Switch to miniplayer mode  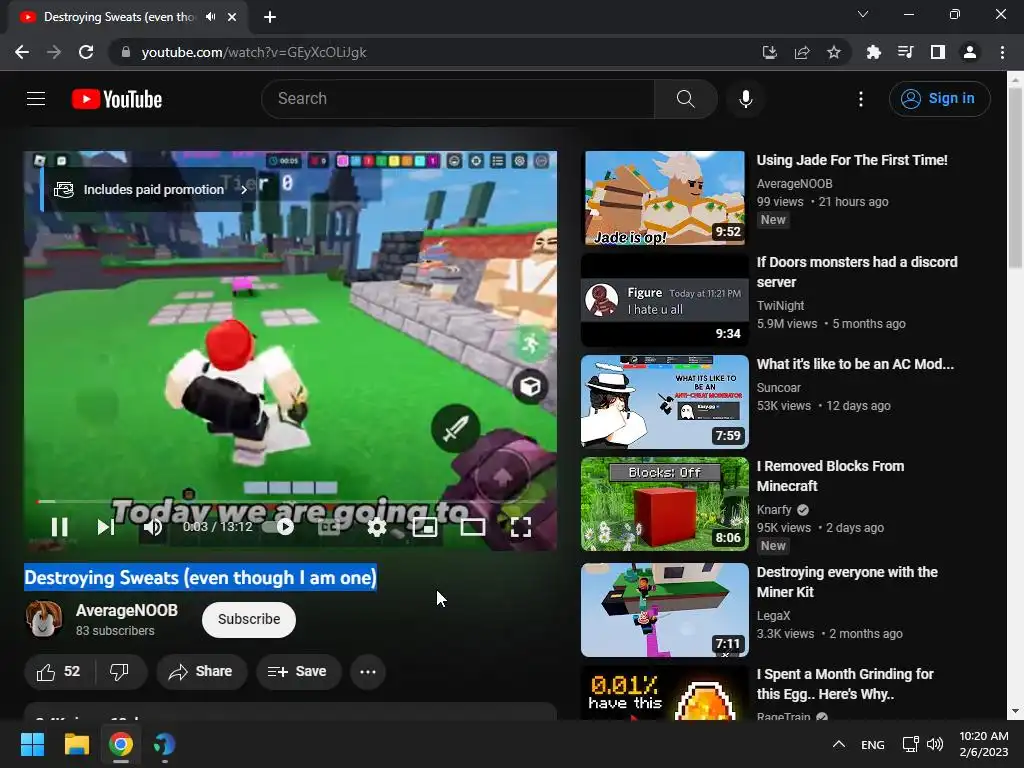coord(424,526)
